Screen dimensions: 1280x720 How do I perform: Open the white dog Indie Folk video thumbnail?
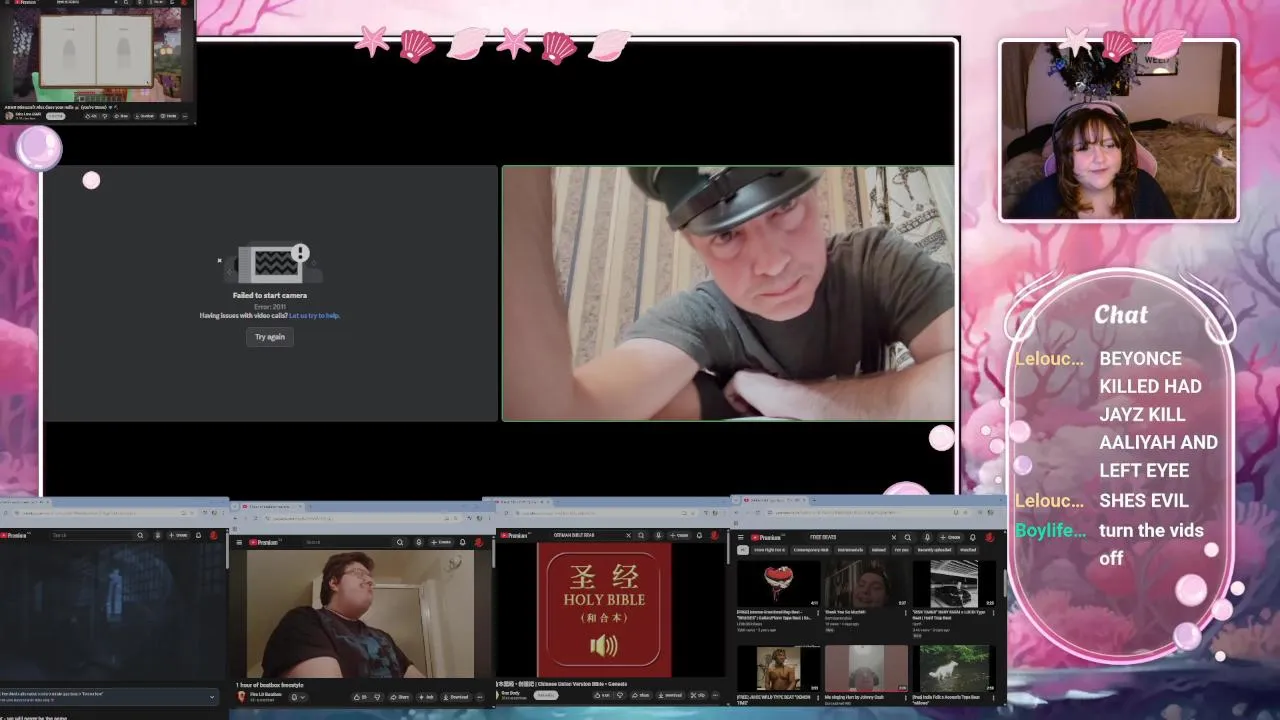pyautogui.click(x=955, y=668)
